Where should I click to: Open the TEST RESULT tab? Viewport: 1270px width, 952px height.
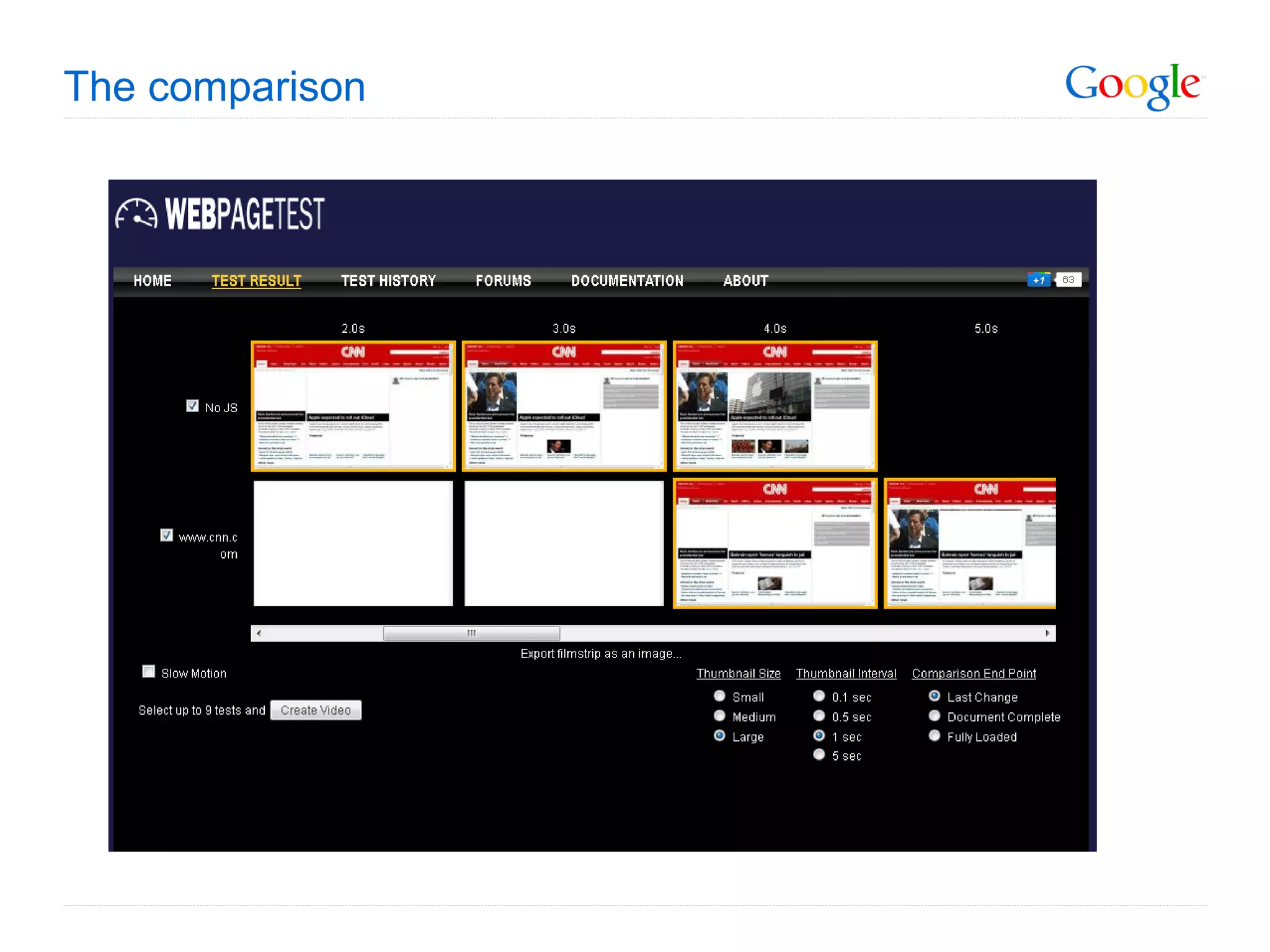pyautogui.click(x=257, y=281)
